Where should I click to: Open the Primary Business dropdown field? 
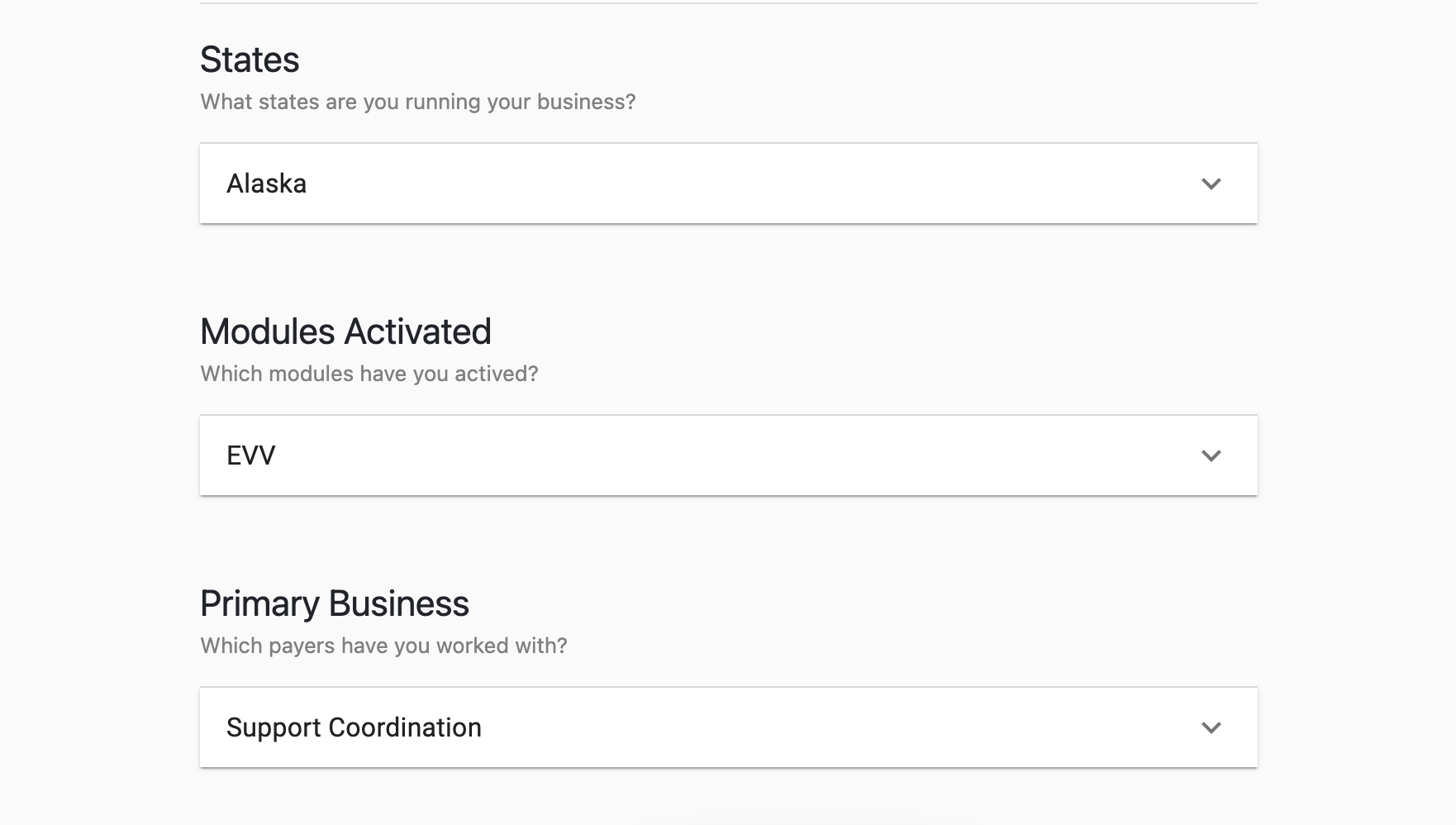click(x=727, y=727)
